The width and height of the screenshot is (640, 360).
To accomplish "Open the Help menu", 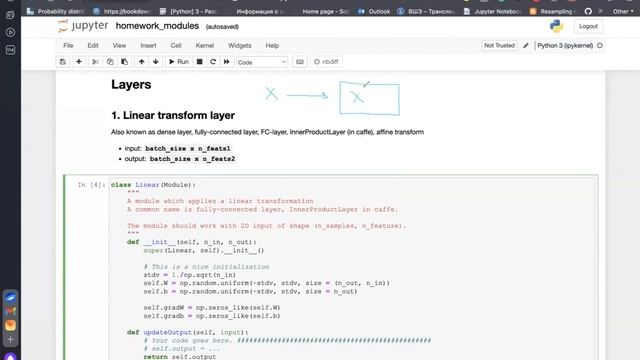I will pos(272,45).
